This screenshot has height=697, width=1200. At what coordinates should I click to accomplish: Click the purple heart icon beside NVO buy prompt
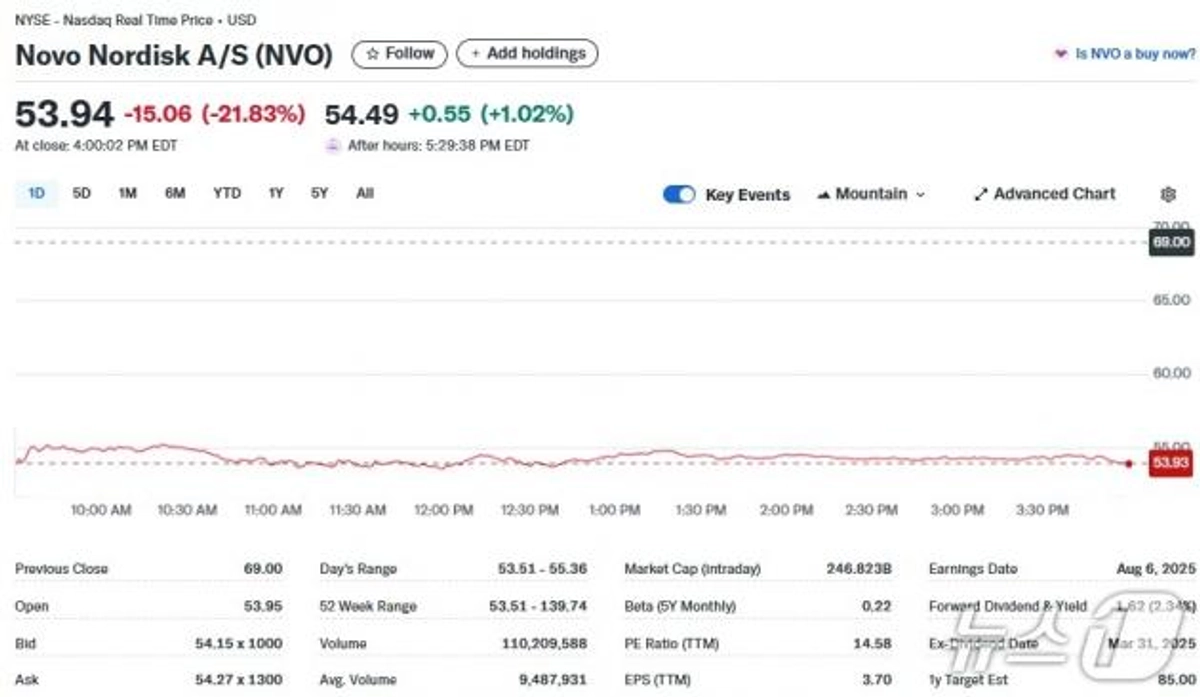pyautogui.click(x=1060, y=54)
